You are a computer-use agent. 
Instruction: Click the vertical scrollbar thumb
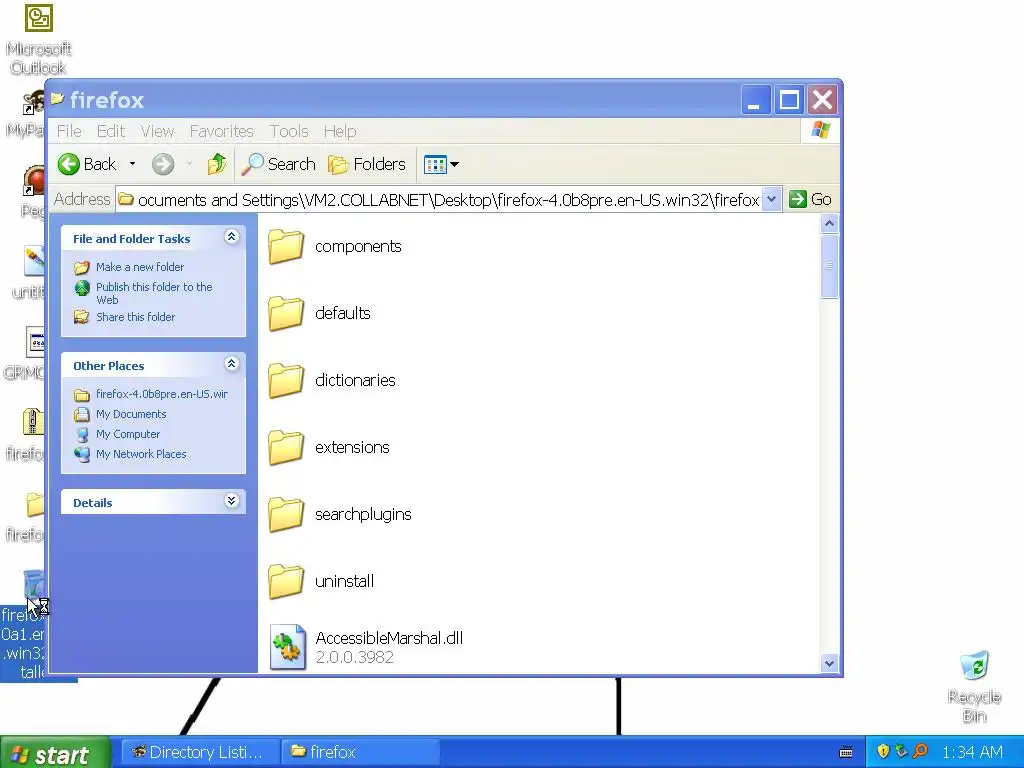click(829, 266)
